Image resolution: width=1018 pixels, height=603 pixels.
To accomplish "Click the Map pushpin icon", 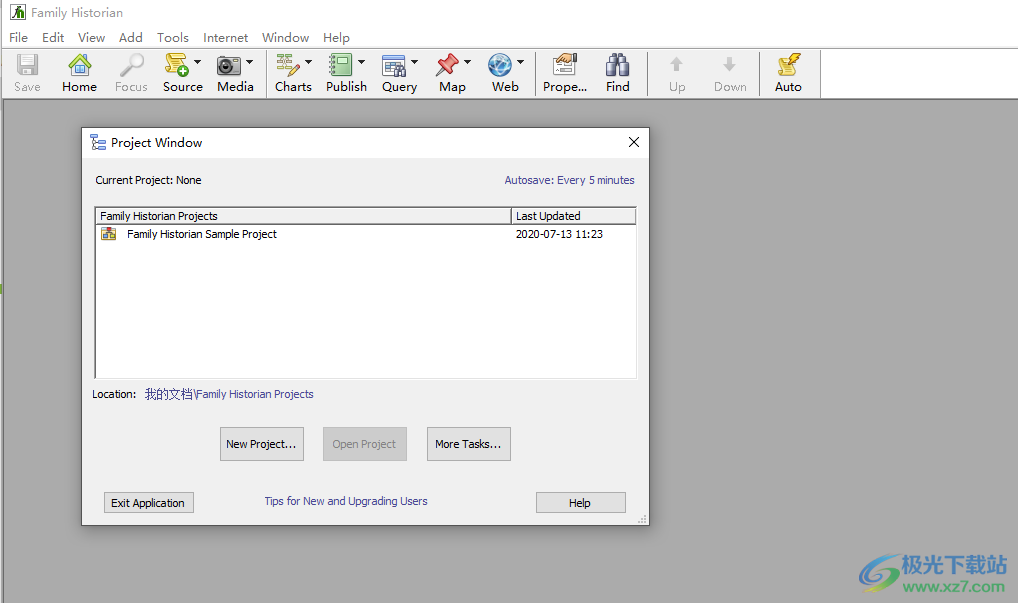I will pos(447,66).
